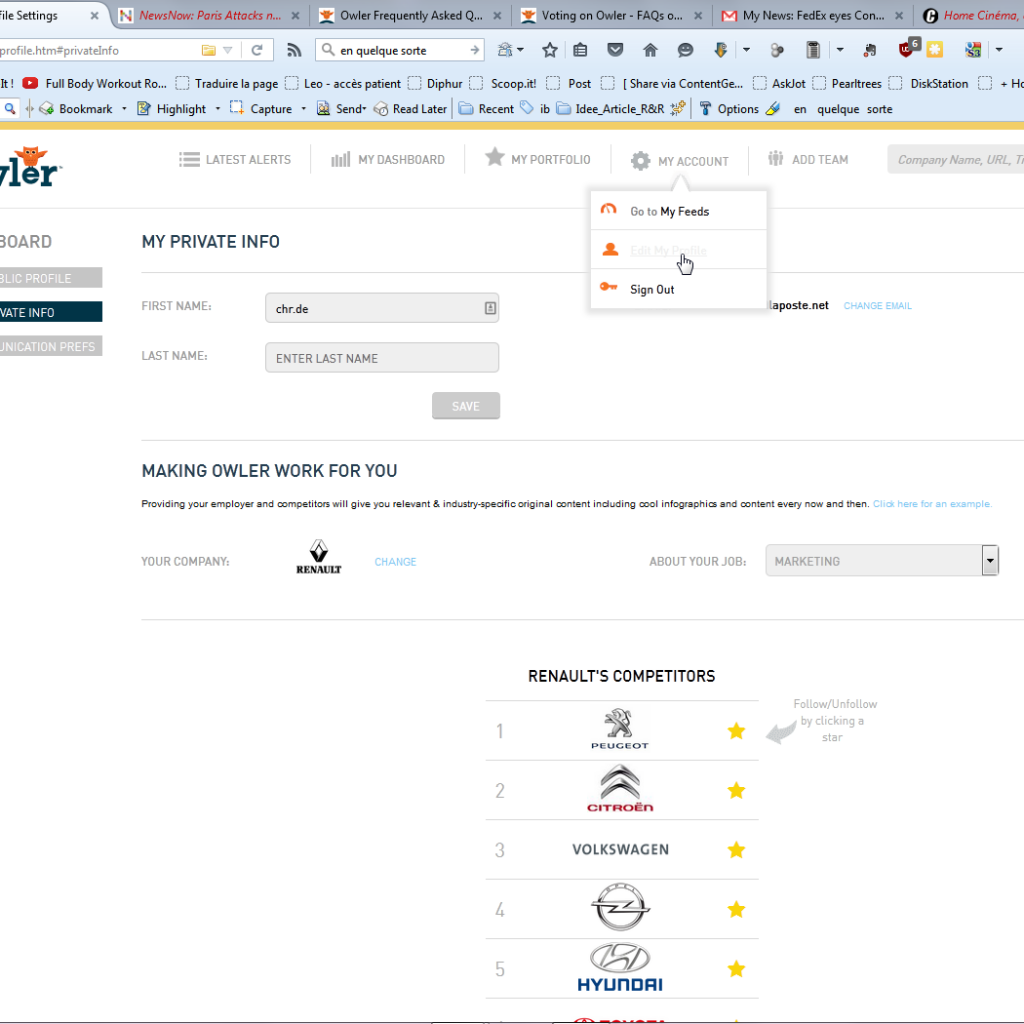Click the Hyundai logo

click(x=620, y=967)
